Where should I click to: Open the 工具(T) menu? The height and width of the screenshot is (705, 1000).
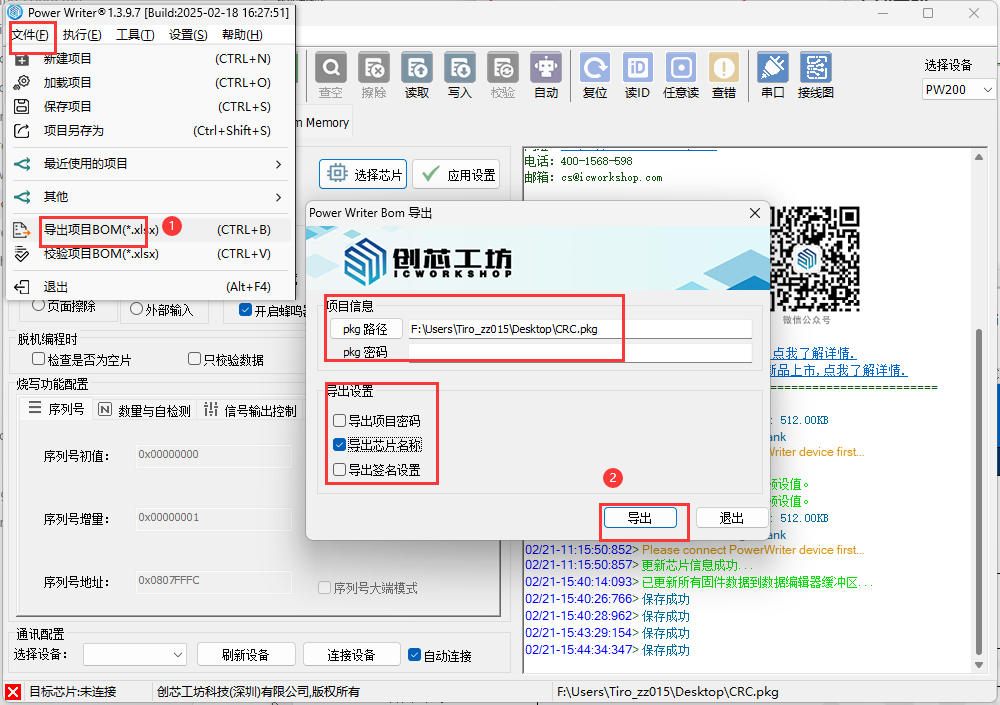coord(135,34)
